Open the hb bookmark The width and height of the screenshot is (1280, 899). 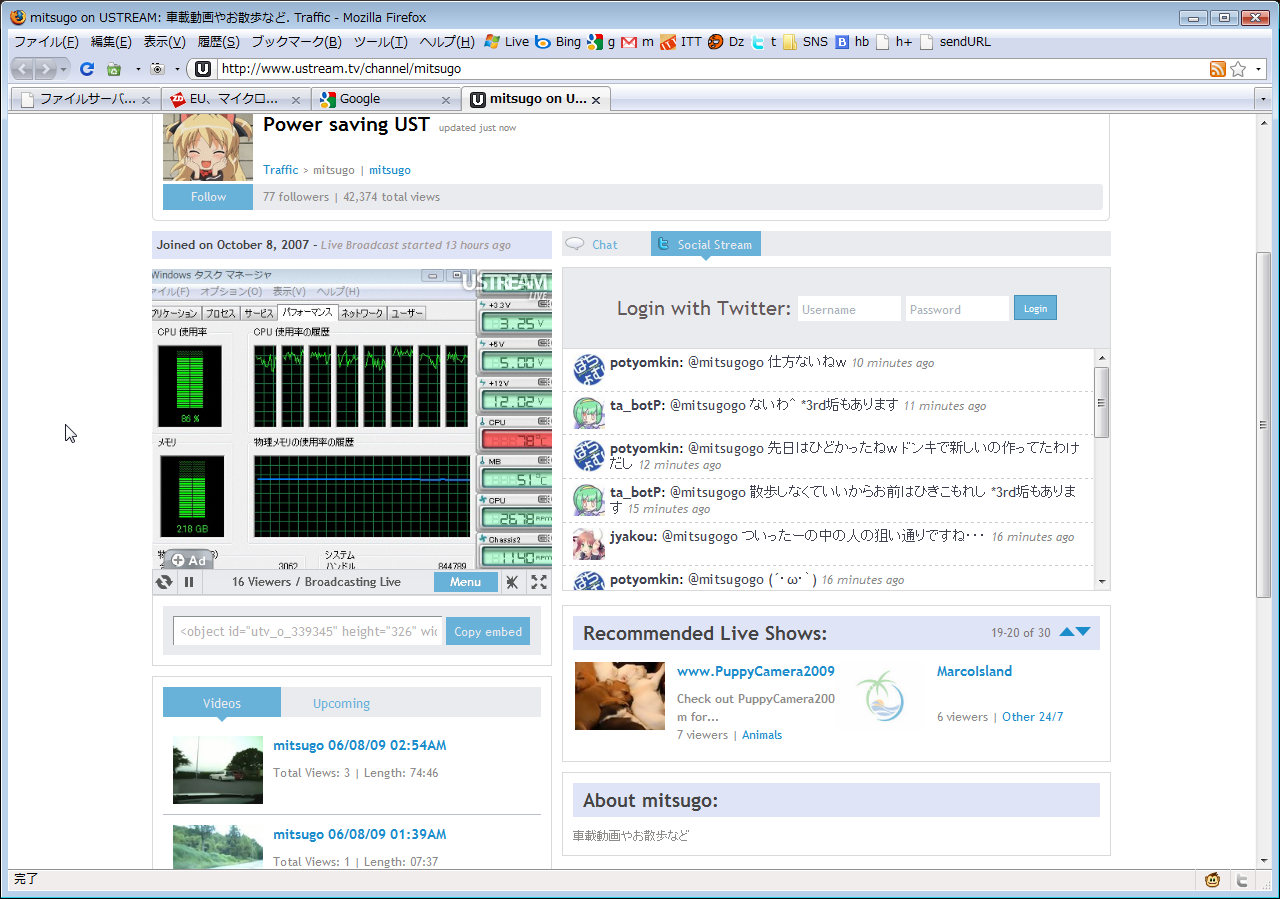tap(852, 42)
